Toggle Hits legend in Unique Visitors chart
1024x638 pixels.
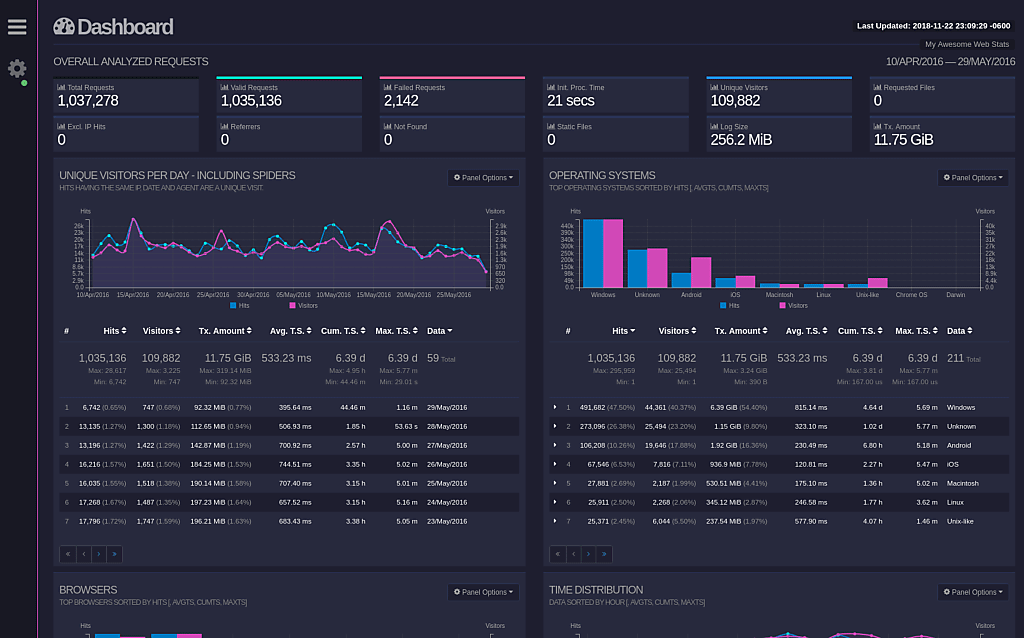tap(240, 306)
